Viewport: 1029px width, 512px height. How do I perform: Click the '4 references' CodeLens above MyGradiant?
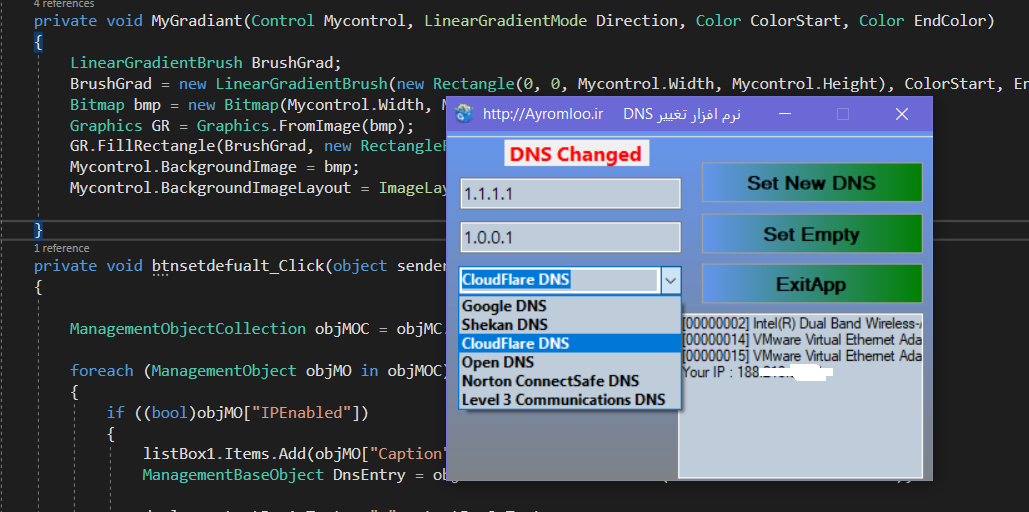tap(64, 4)
